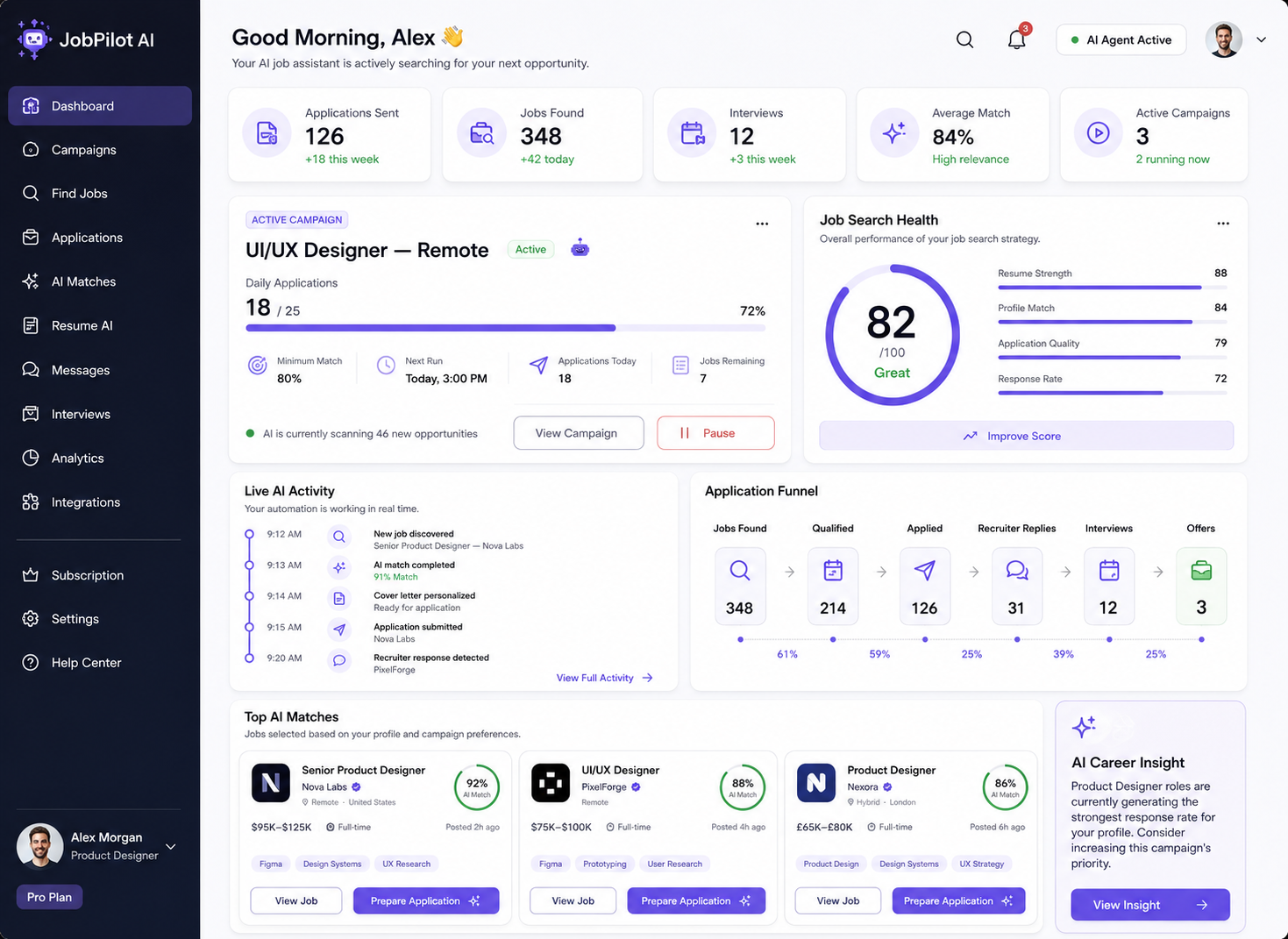Open Resume AI in the sidebar
This screenshot has width=1288, height=939.
[100, 325]
